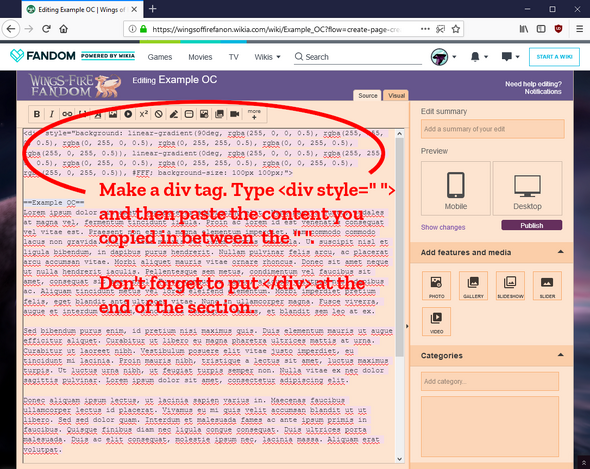Click the Add category input field

pos(490,381)
